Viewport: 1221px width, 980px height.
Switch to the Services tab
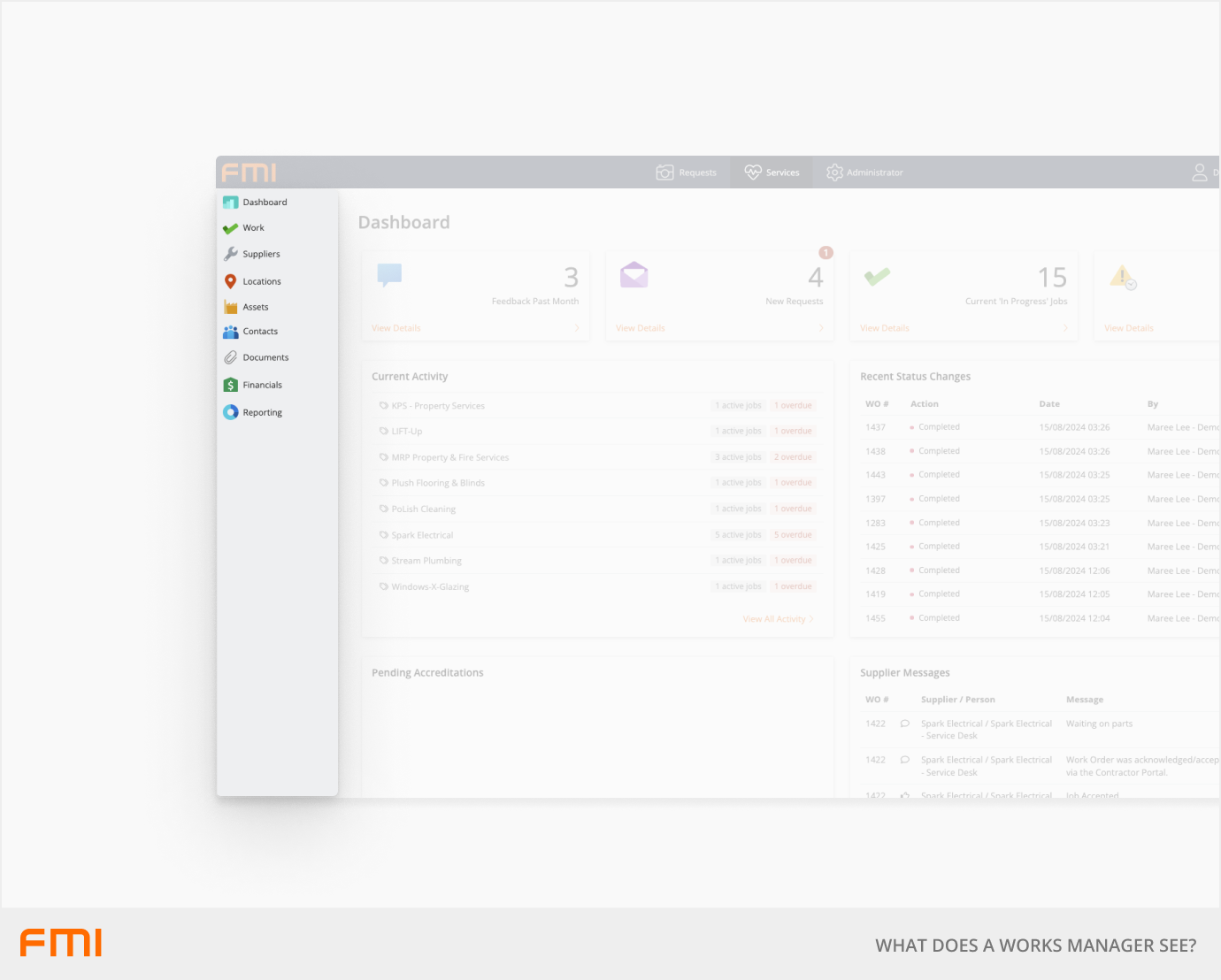click(772, 172)
